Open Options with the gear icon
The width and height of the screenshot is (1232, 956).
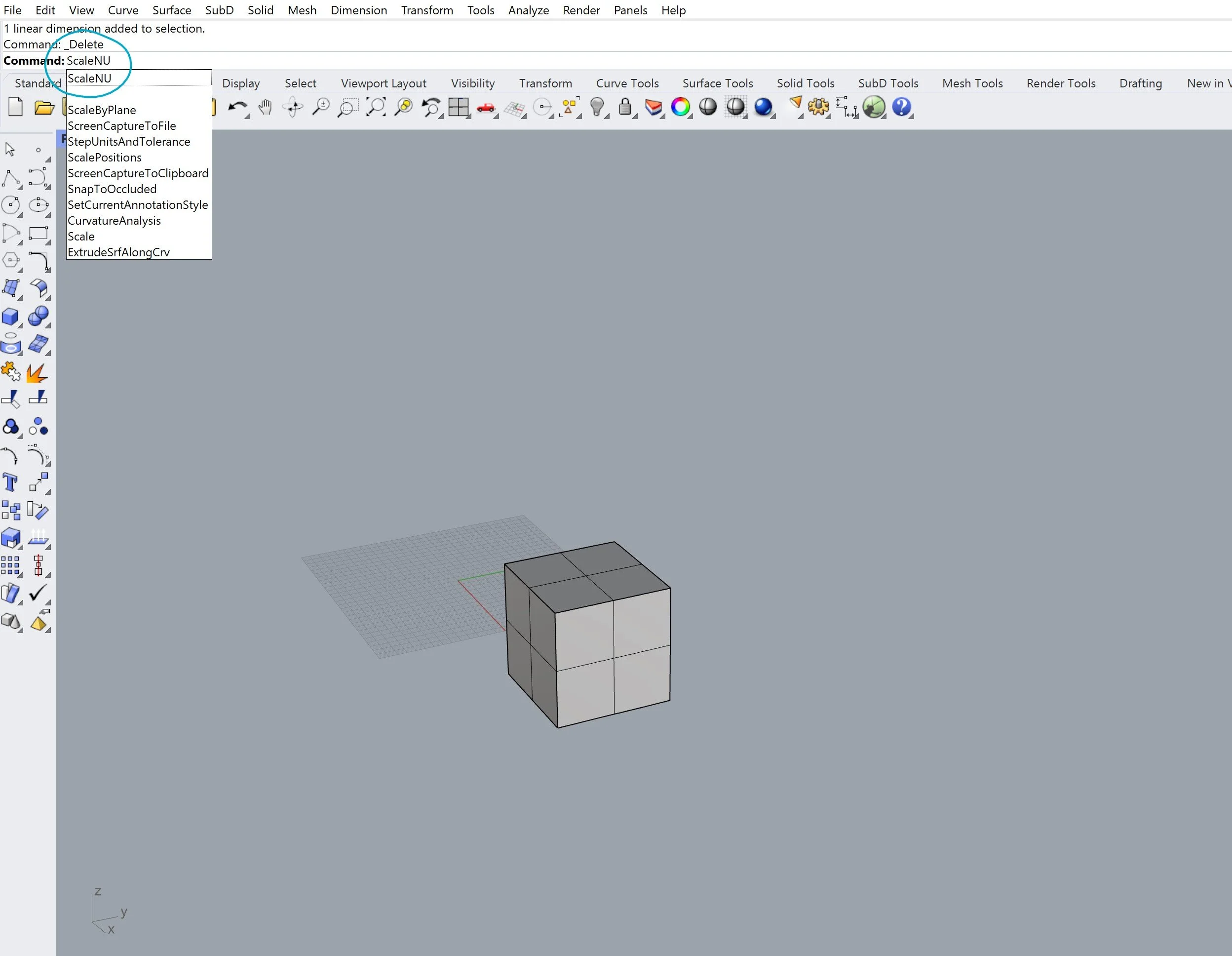(818, 107)
